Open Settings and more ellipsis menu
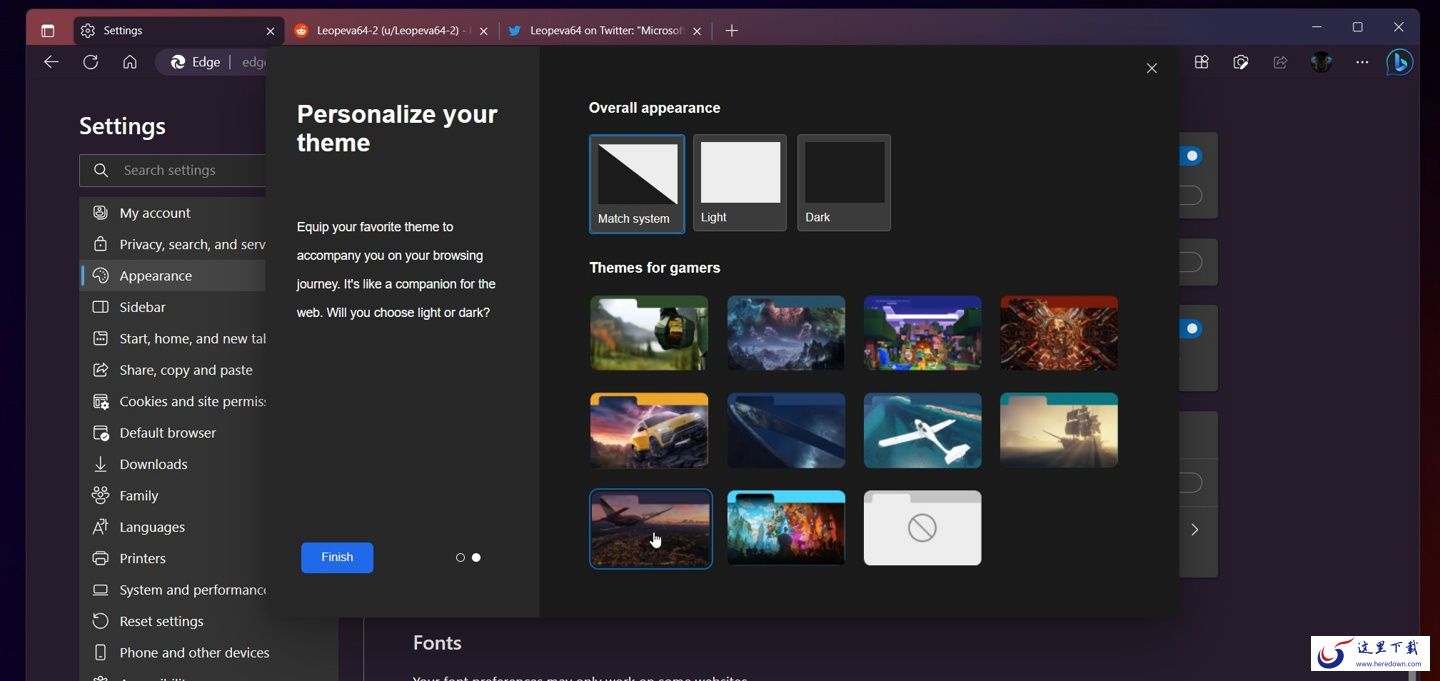 click(1362, 62)
